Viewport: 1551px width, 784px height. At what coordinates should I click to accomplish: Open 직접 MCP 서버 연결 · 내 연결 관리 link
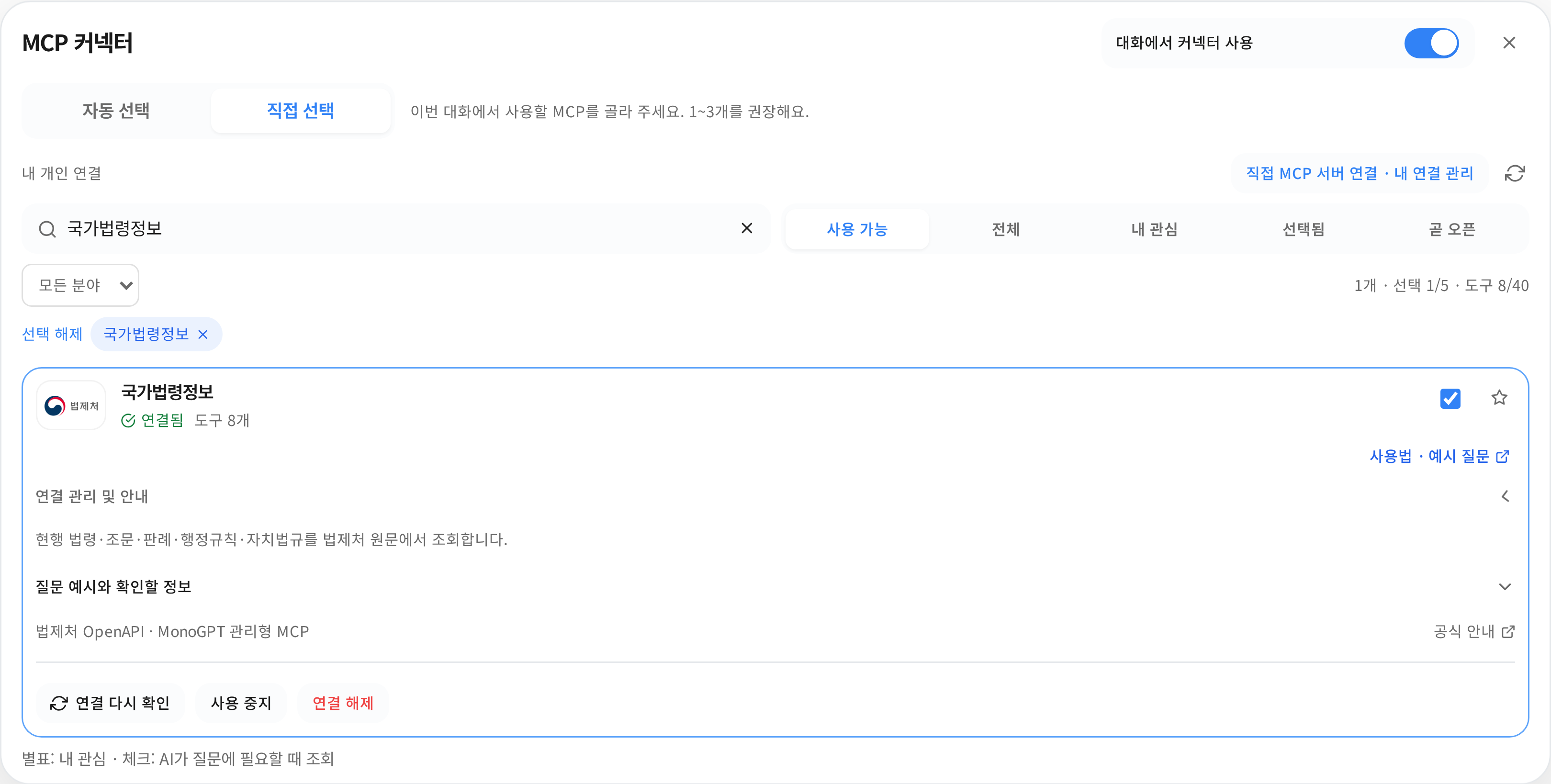tap(1360, 173)
